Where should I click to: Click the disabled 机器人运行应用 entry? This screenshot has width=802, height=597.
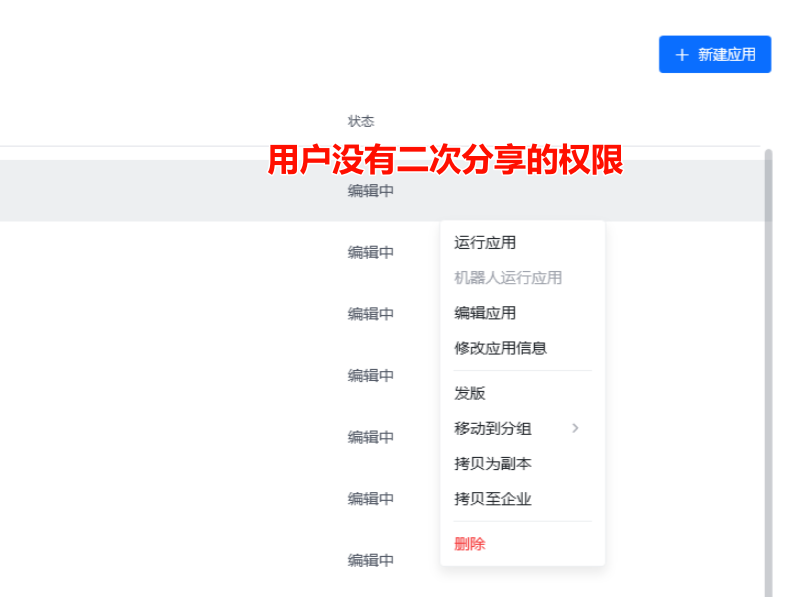point(509,277)
